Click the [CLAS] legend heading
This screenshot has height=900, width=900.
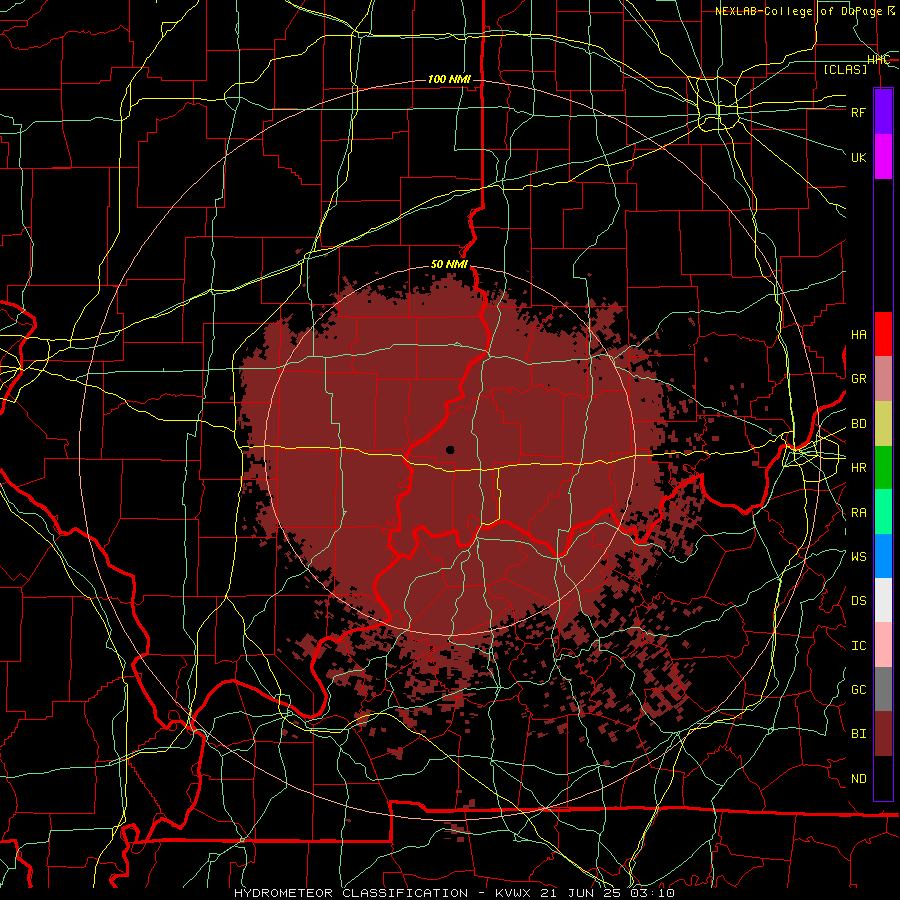click(x=845, y=69)
